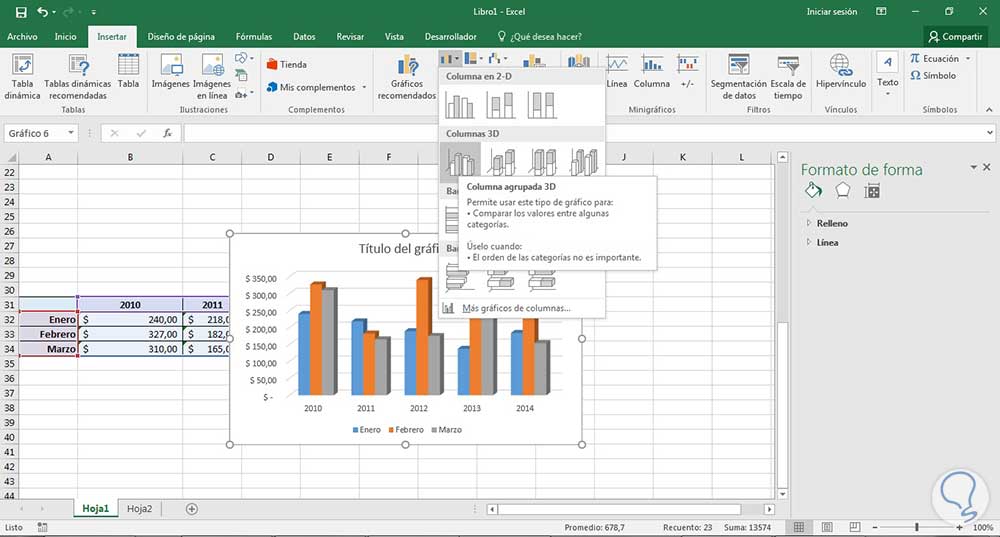This screenshot has width=1000, height=537.
Task: Click Segmentación de datos
Action: [739, 77]
